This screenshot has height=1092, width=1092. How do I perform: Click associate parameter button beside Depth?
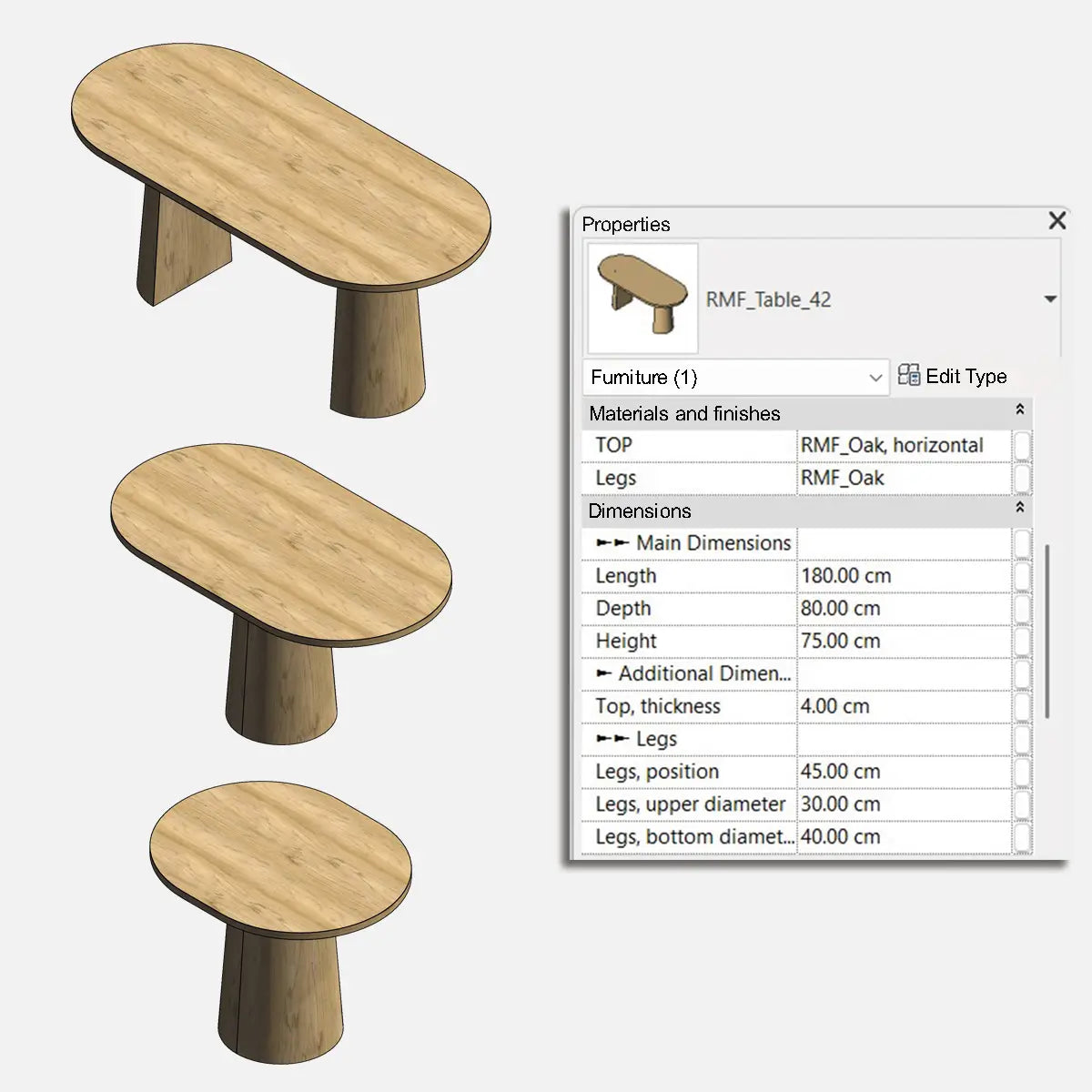pos(1020,608)
